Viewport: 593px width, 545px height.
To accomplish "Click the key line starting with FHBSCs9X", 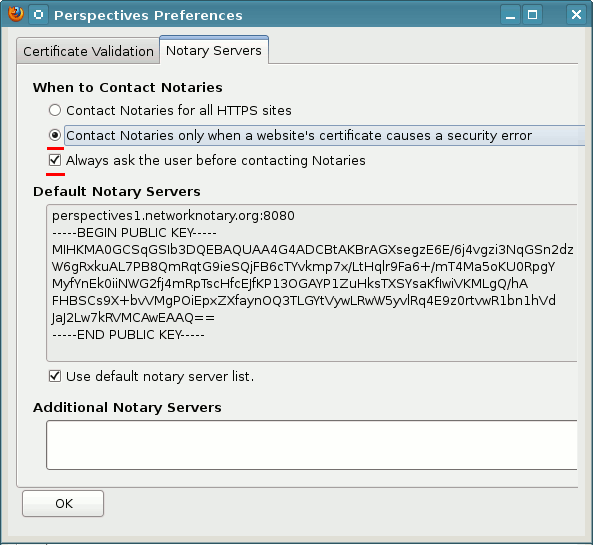I will (304, 301).
